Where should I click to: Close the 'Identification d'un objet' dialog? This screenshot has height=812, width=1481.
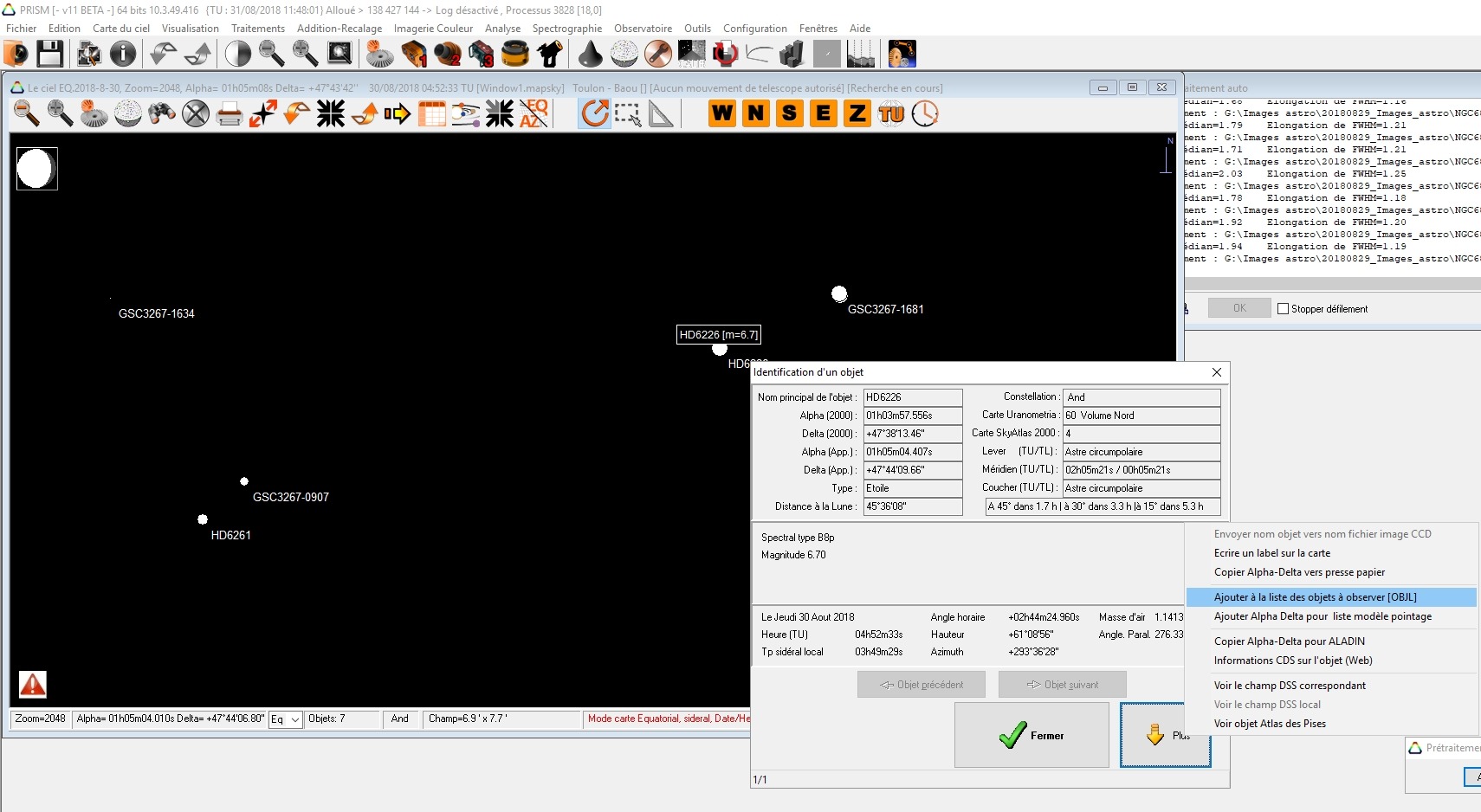(1217, 372)
